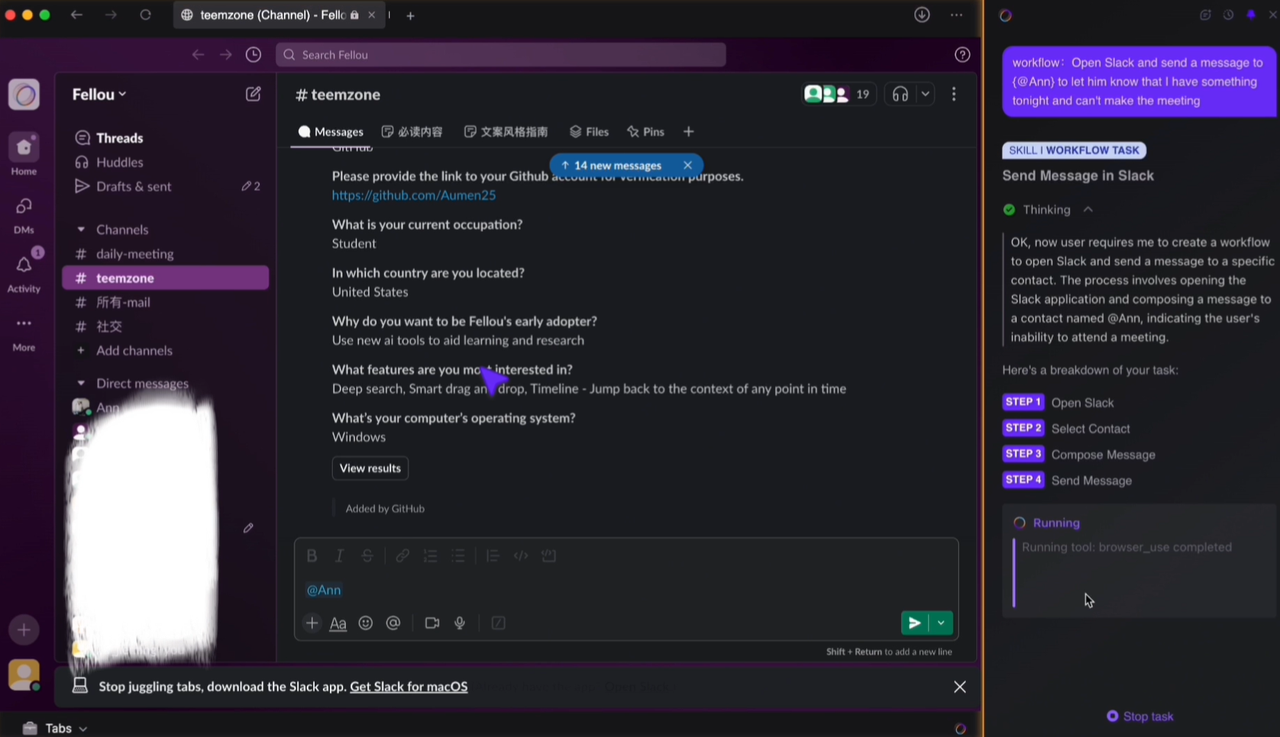Open the send options dropdown arrow
1280x737 pixels.
[941, 623]
